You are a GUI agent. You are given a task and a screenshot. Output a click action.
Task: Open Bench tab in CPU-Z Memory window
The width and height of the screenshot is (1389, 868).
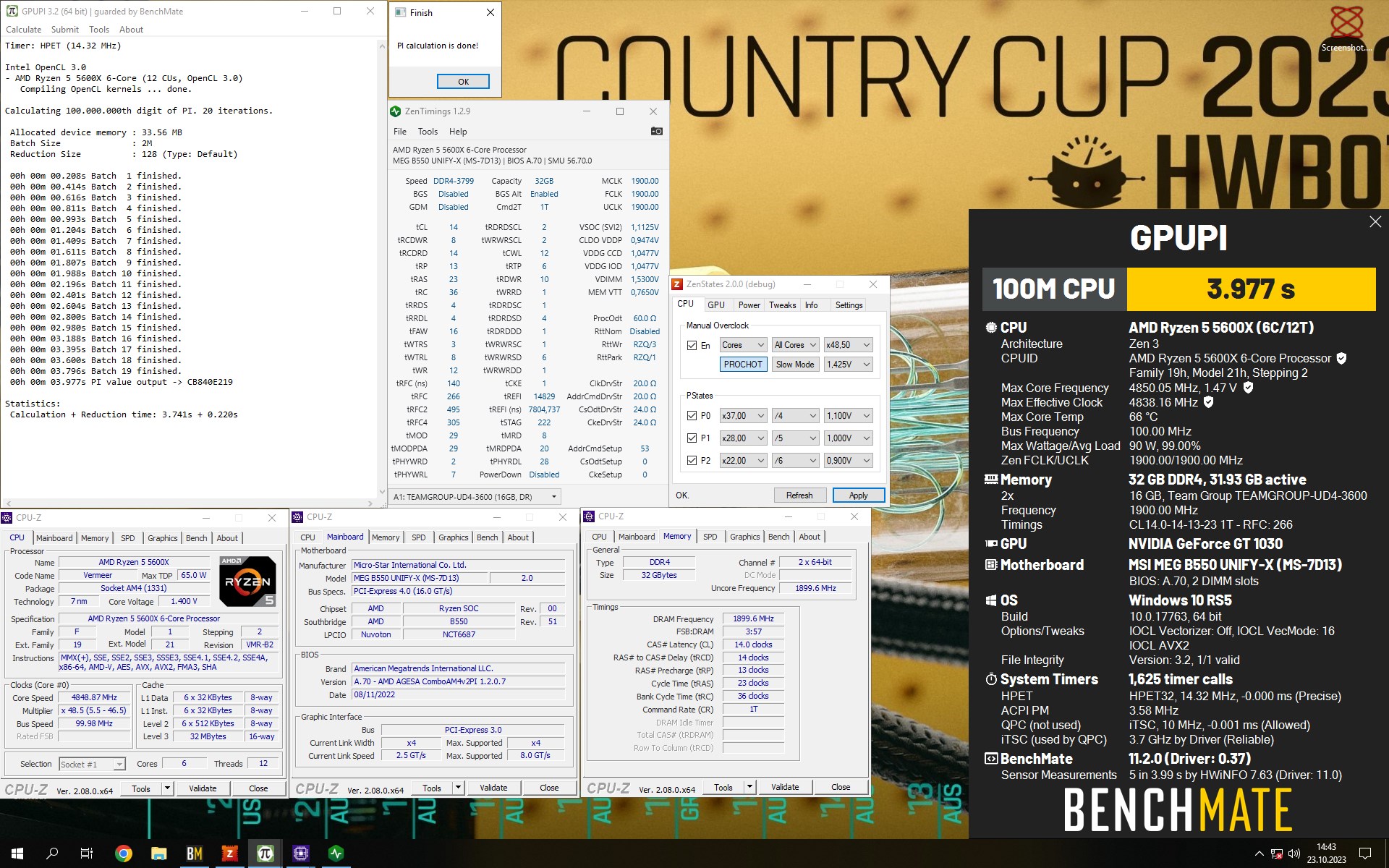(x=778, y=537)
